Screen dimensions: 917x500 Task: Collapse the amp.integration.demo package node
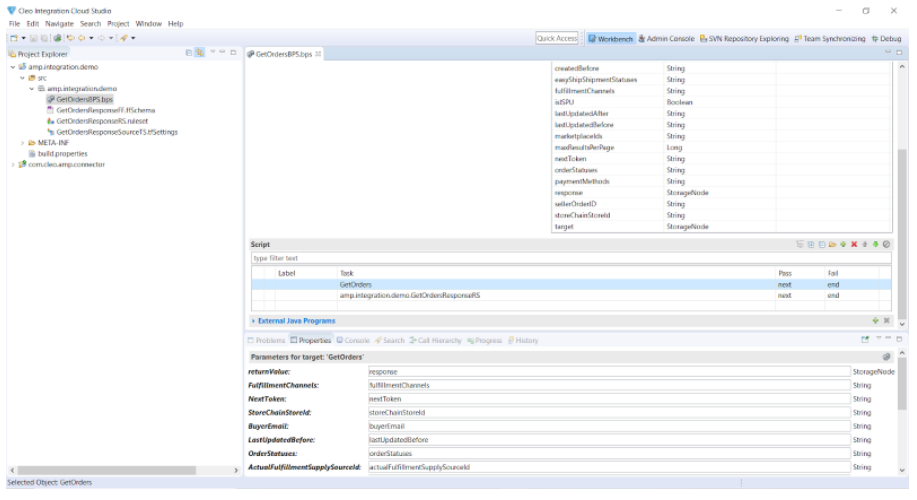click(x=32, y=89)
